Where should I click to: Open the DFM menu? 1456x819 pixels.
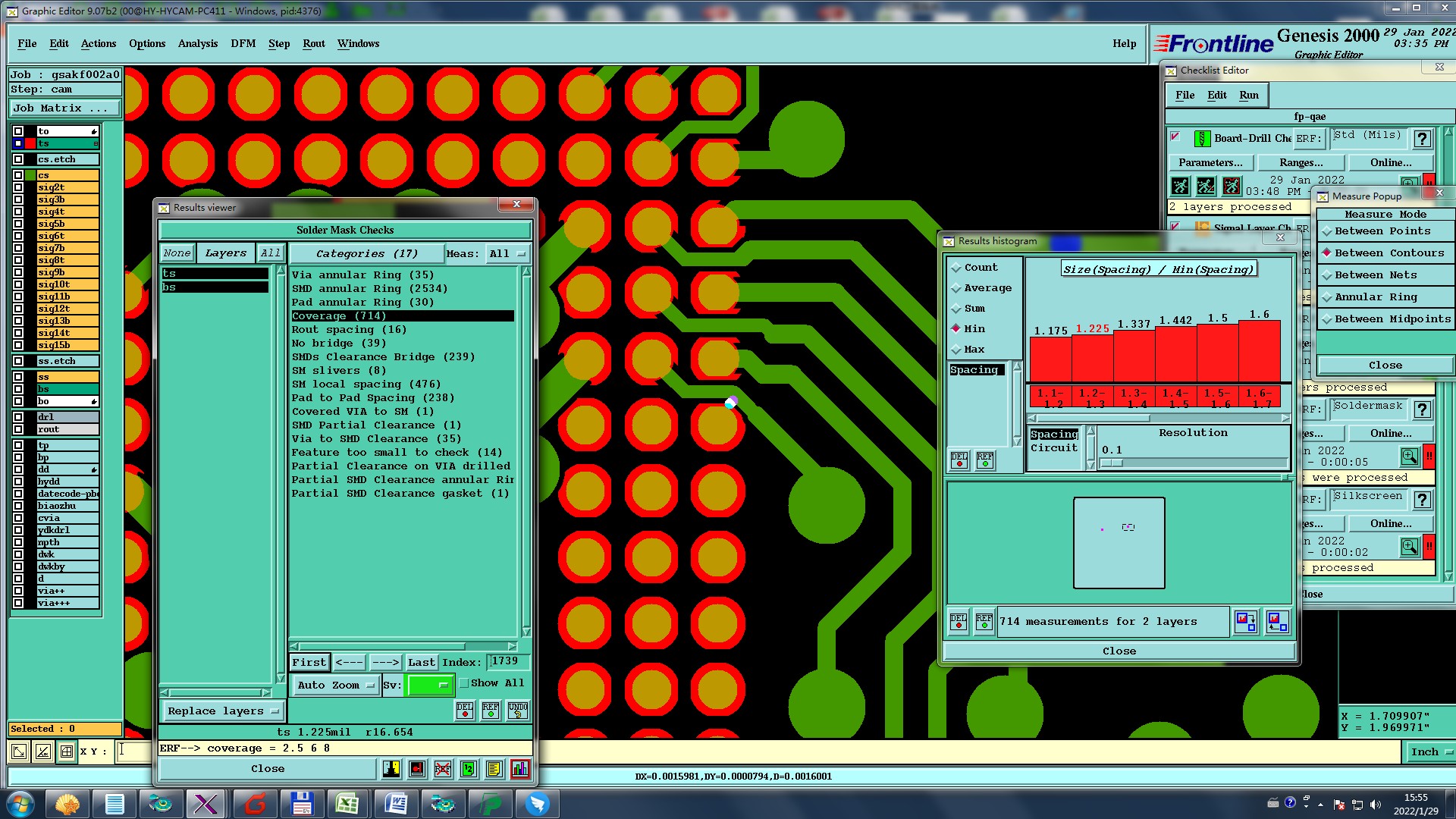(x=243, y=43)
